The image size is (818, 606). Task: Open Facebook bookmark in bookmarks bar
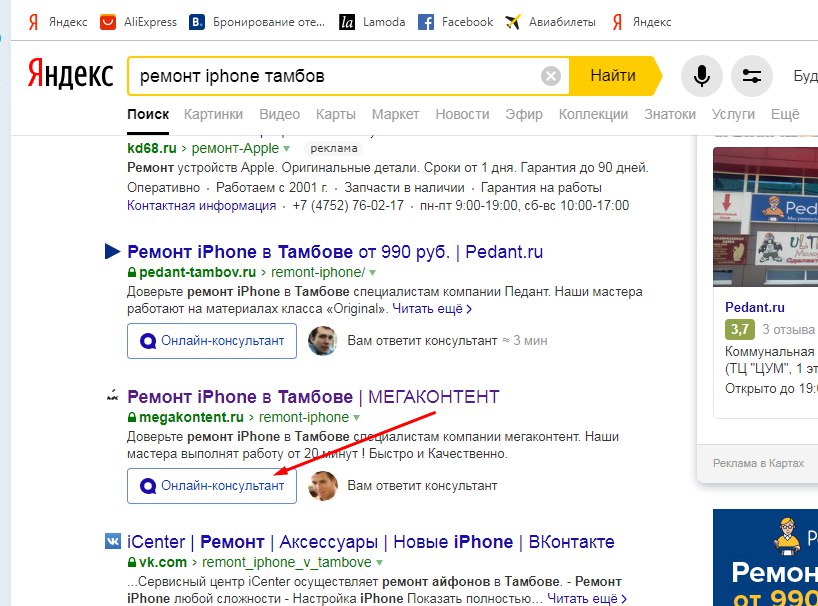click(455, 22)
